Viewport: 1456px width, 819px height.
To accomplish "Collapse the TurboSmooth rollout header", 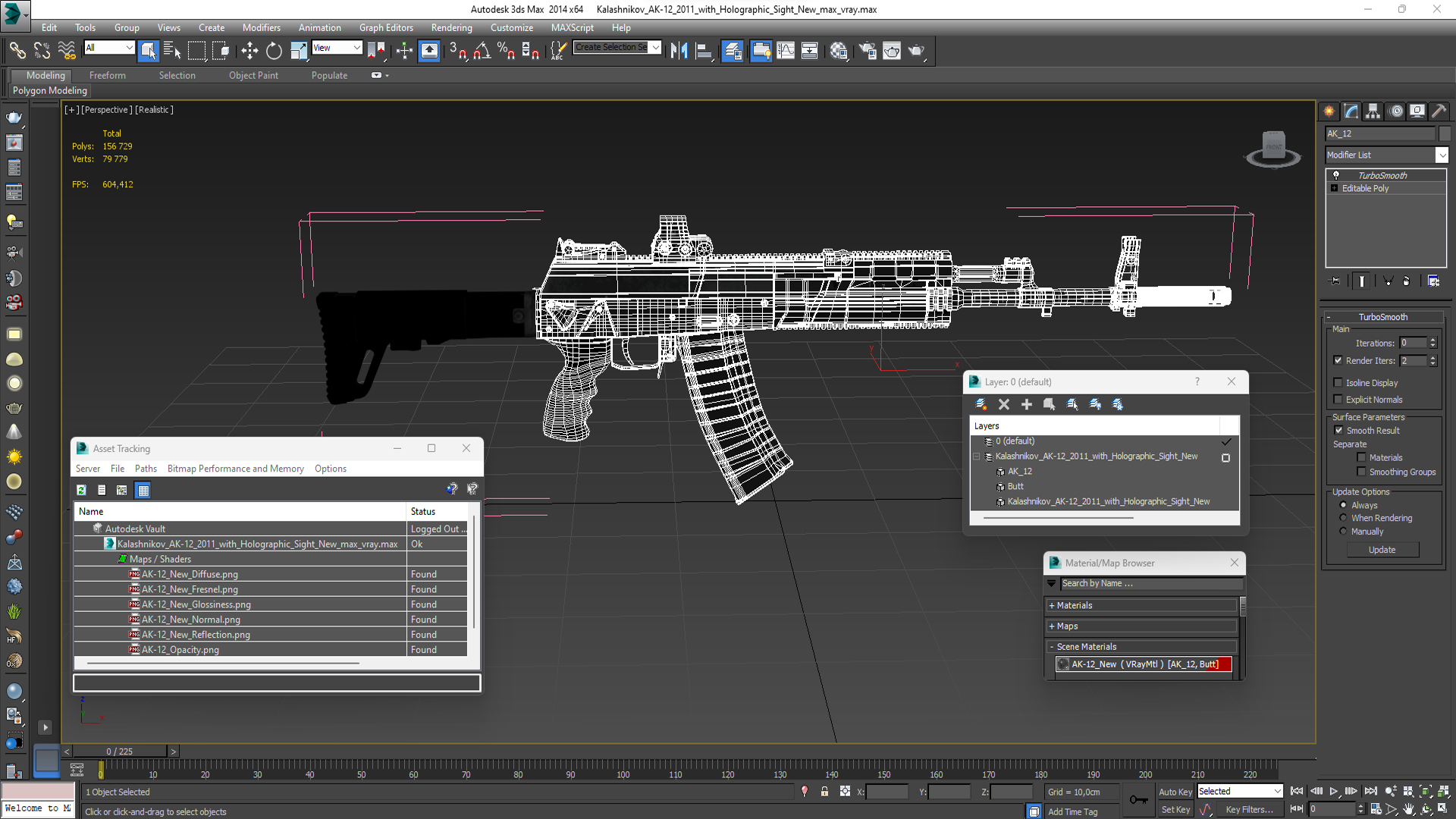I will (1383, 317).
